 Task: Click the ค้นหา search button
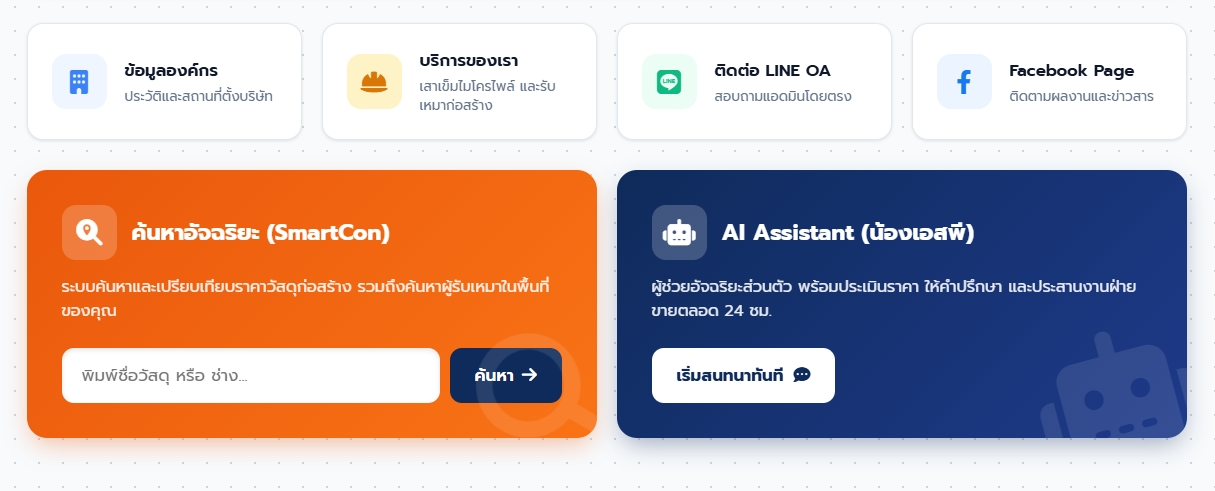click(506, 375)
